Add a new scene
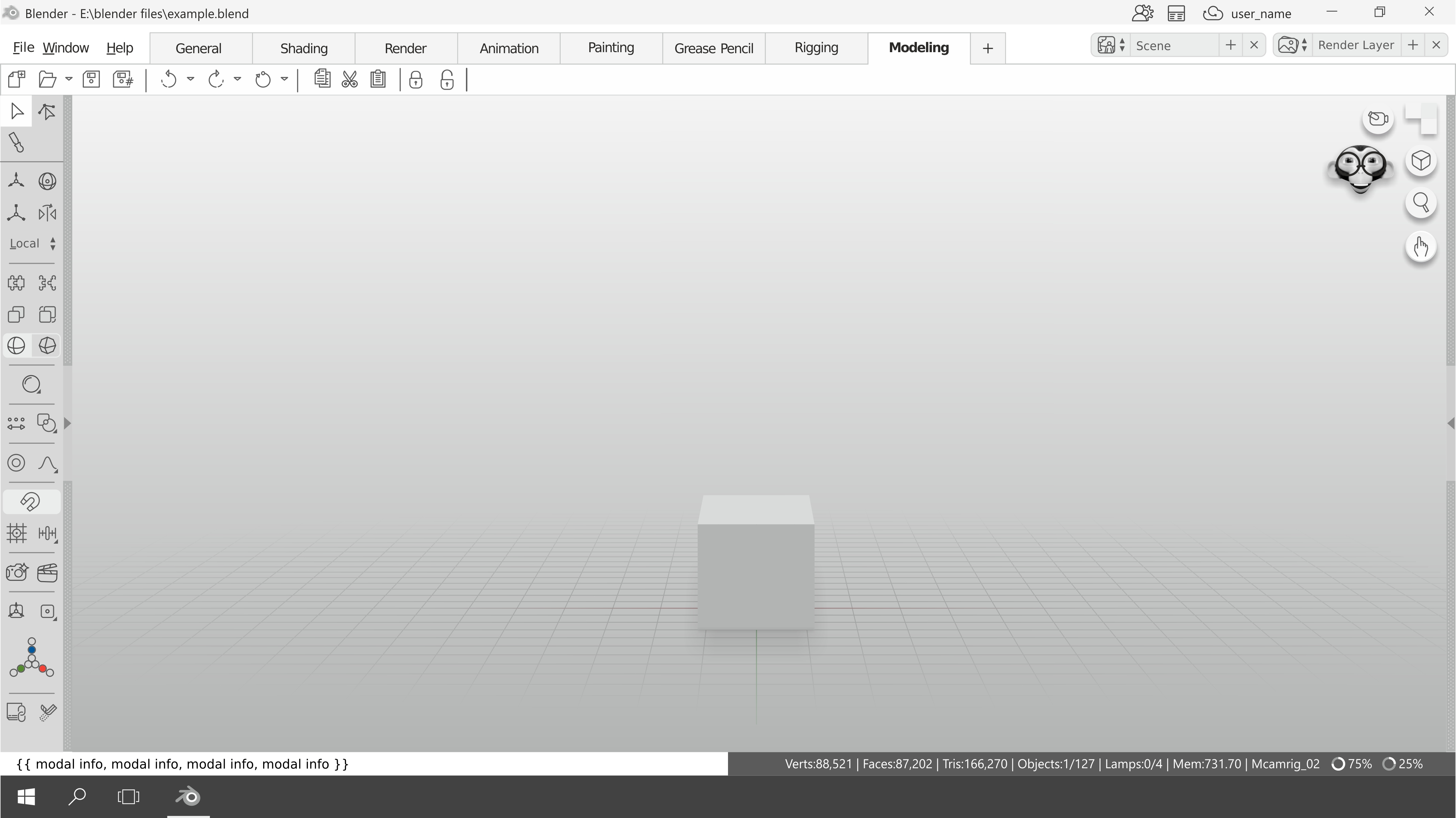The image size is (1456, 818). tap(1230, 45)
